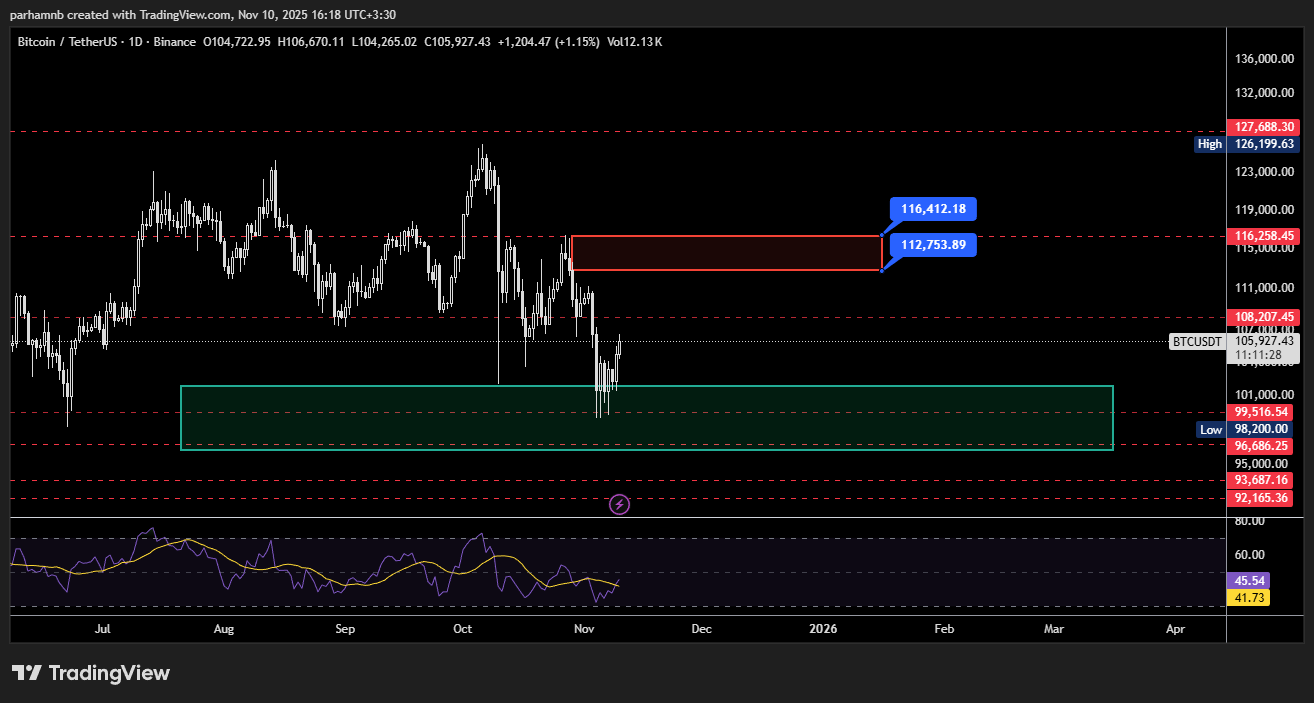Select the green demand zone rectangle

[646, 418]
